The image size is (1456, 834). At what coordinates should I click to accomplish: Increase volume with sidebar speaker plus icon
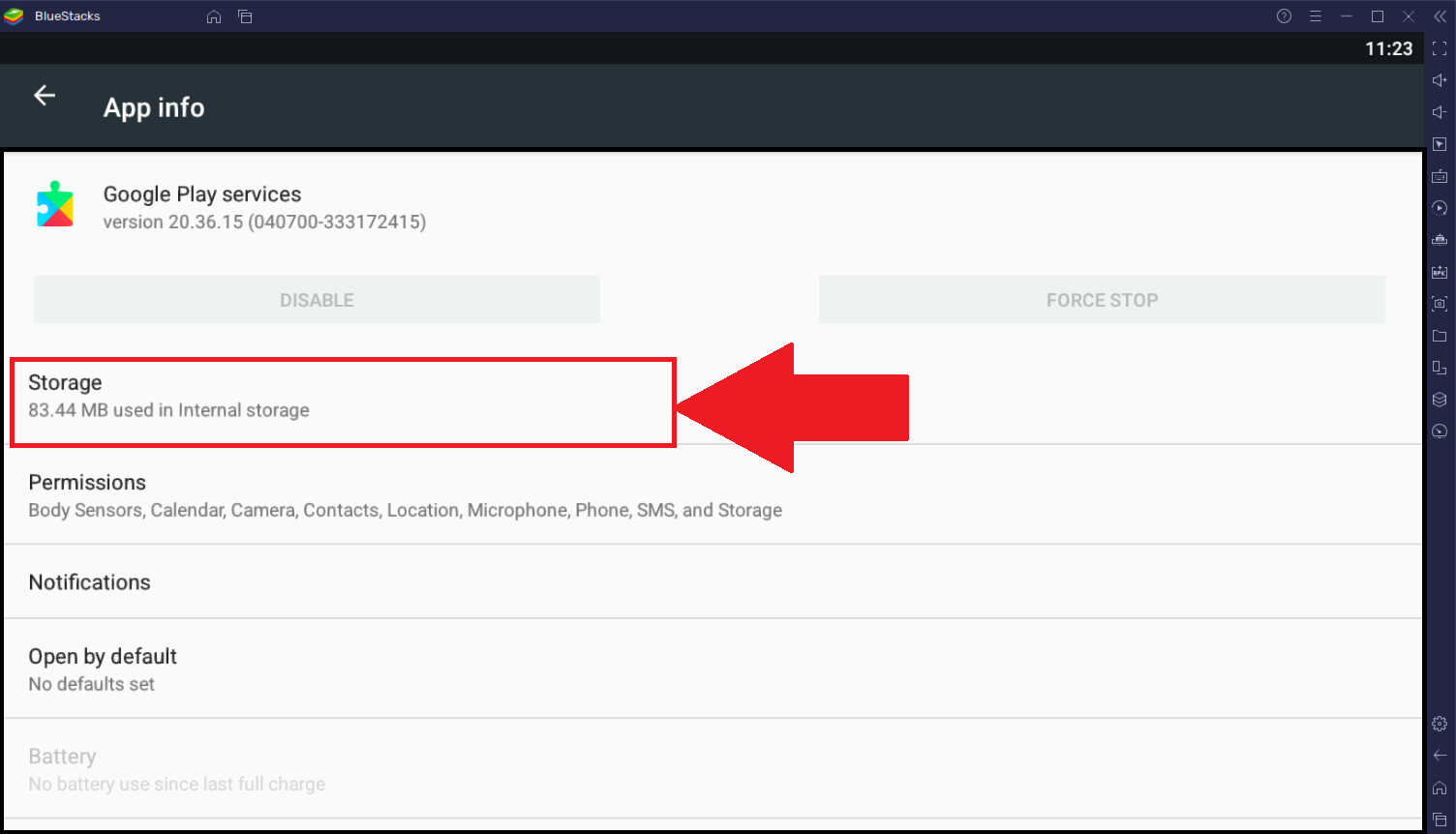pos(1440,80)
